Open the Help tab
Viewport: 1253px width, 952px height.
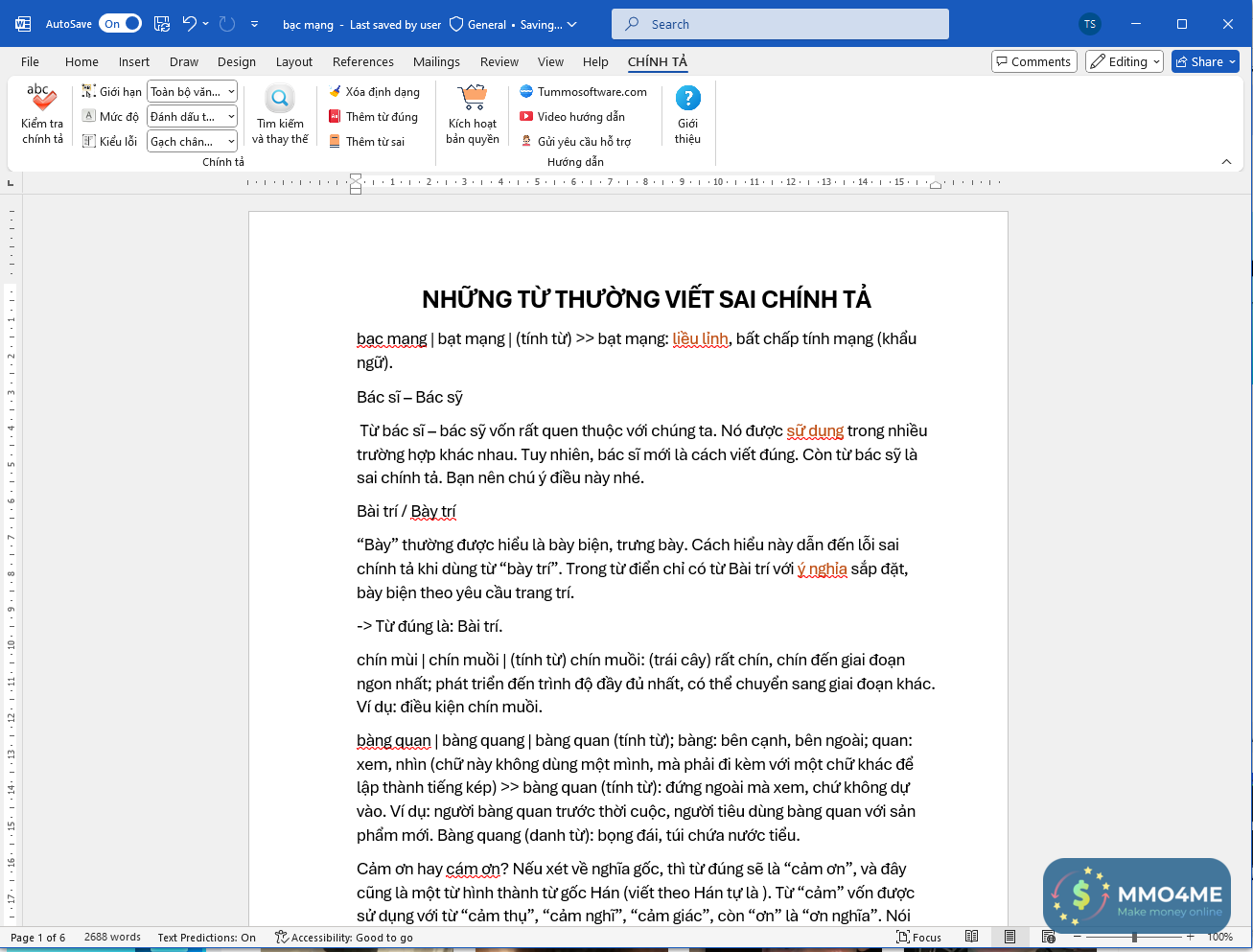click(595, 61)
